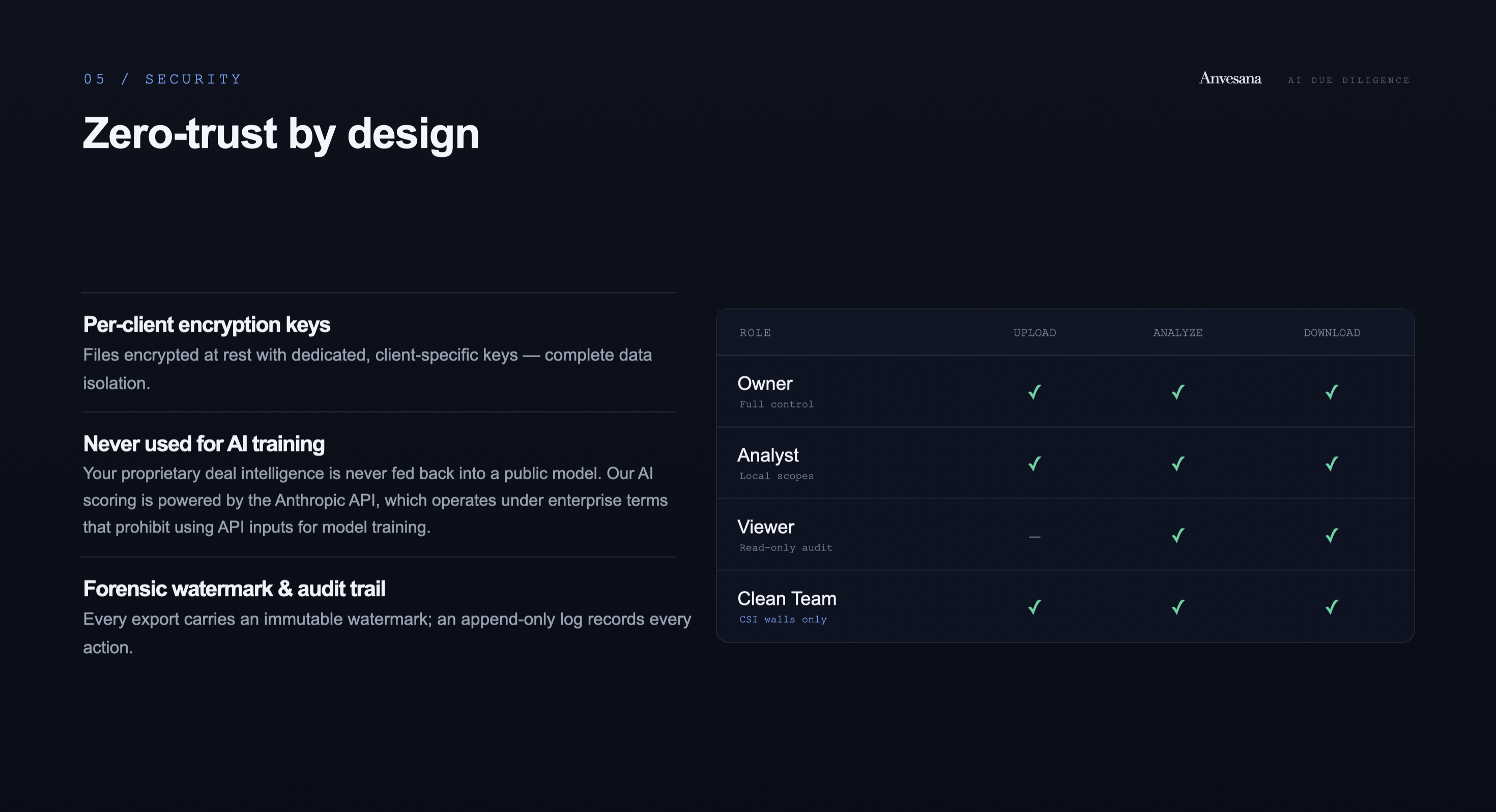Image resolution: width=1496 pixels, height=812 pixels.
Task: Select the DOWNLOAD column header
Action: pyautogui.click(x=1332, y=333)
